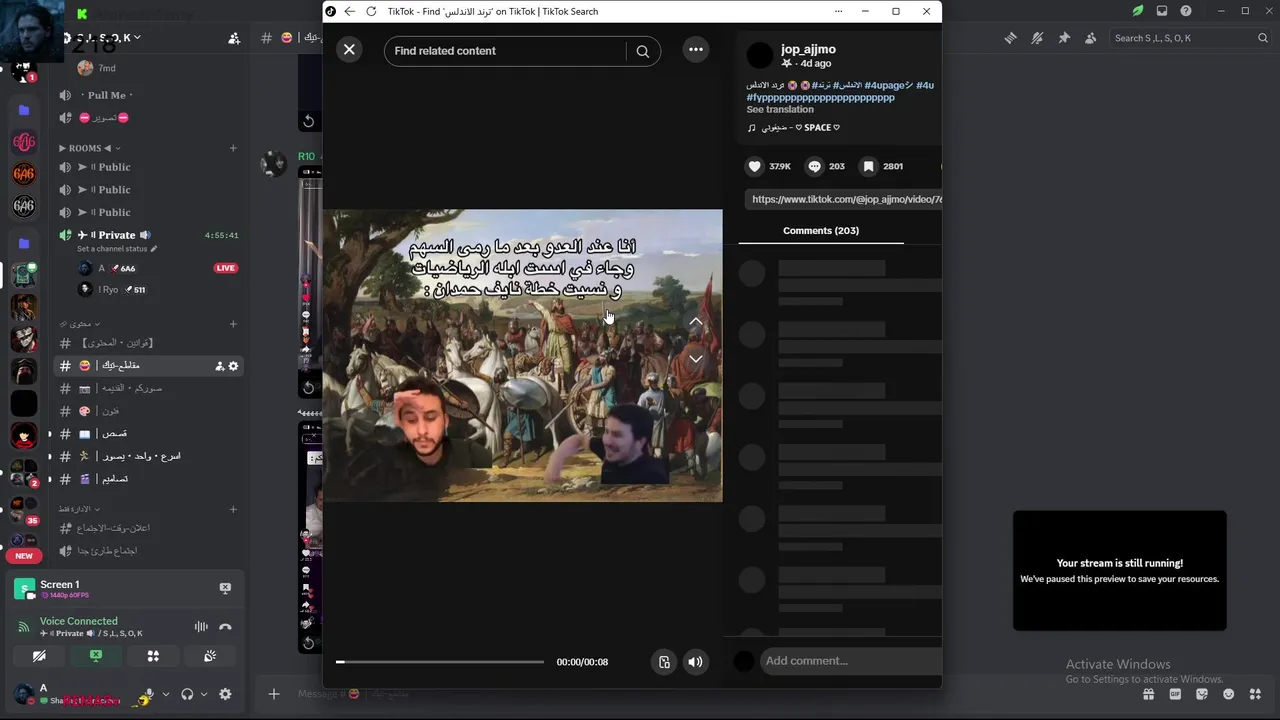Open browser window menu dots in title bar
Image resolution: width=1280 pixels, height=720 pixels.
[838, 11]
